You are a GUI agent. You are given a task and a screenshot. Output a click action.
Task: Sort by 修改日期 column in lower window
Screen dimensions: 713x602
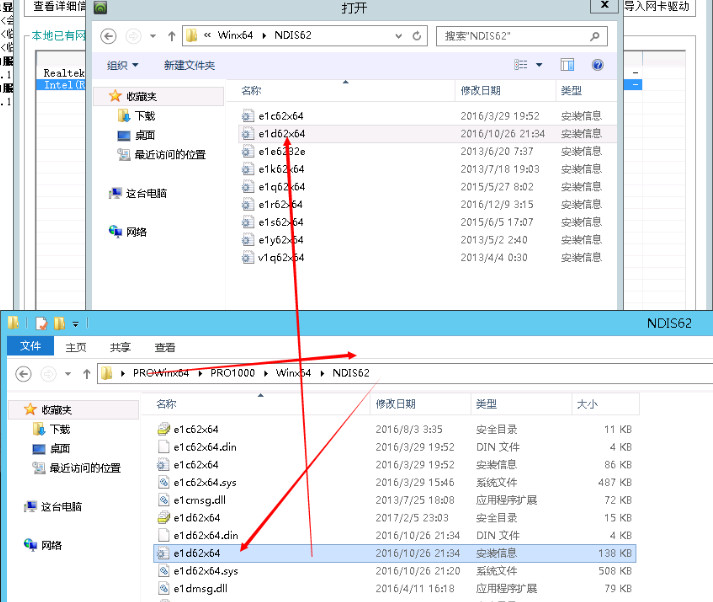[395, 404]
